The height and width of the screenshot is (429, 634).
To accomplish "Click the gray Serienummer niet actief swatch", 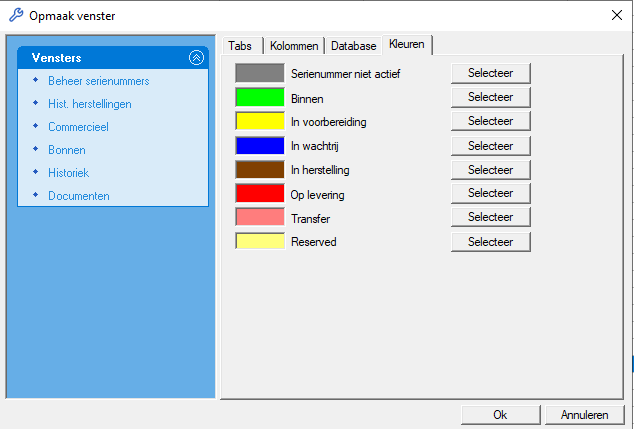I will (259, 73).
